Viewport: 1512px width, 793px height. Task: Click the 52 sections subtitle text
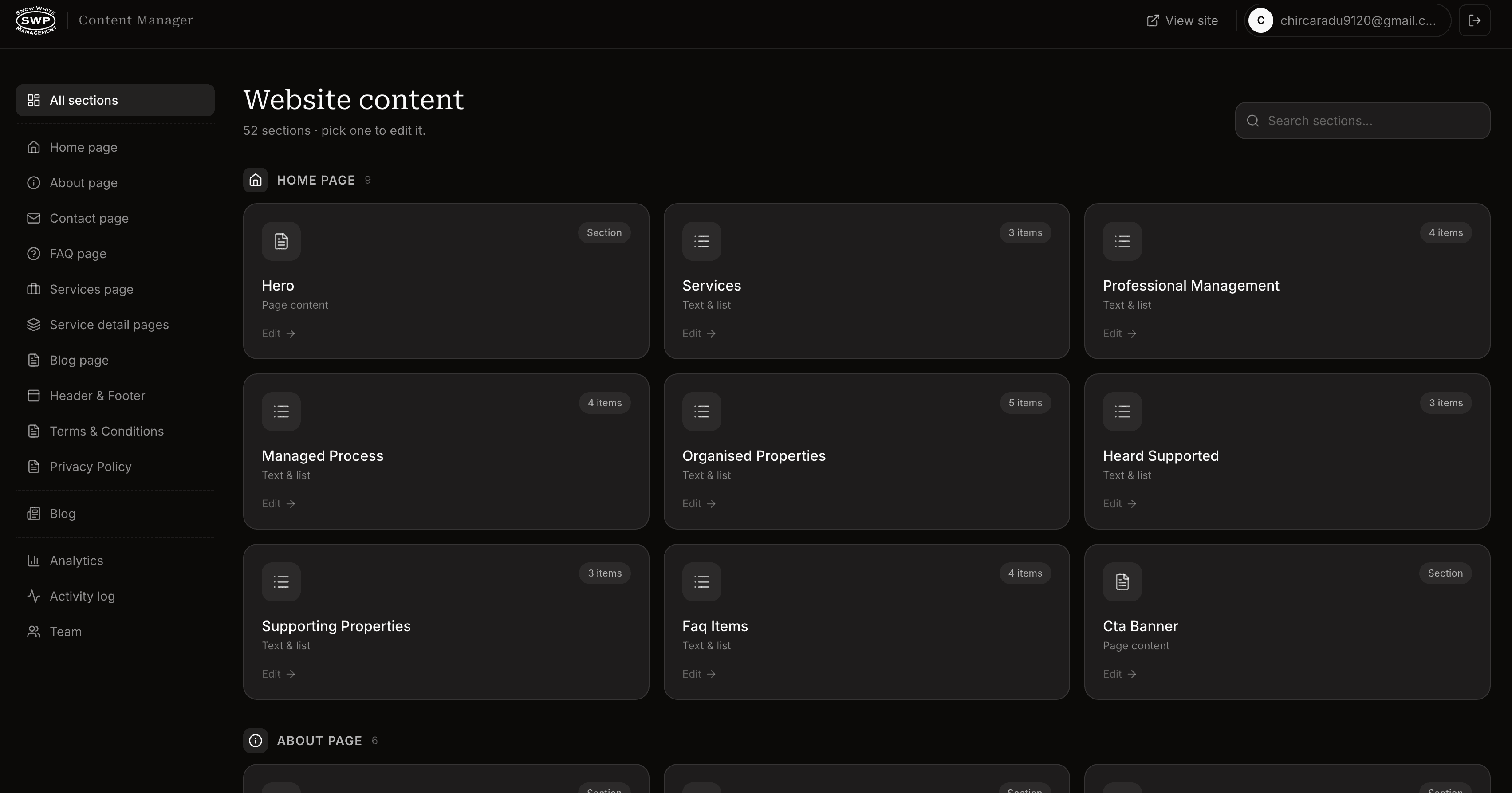pos(335,131)
